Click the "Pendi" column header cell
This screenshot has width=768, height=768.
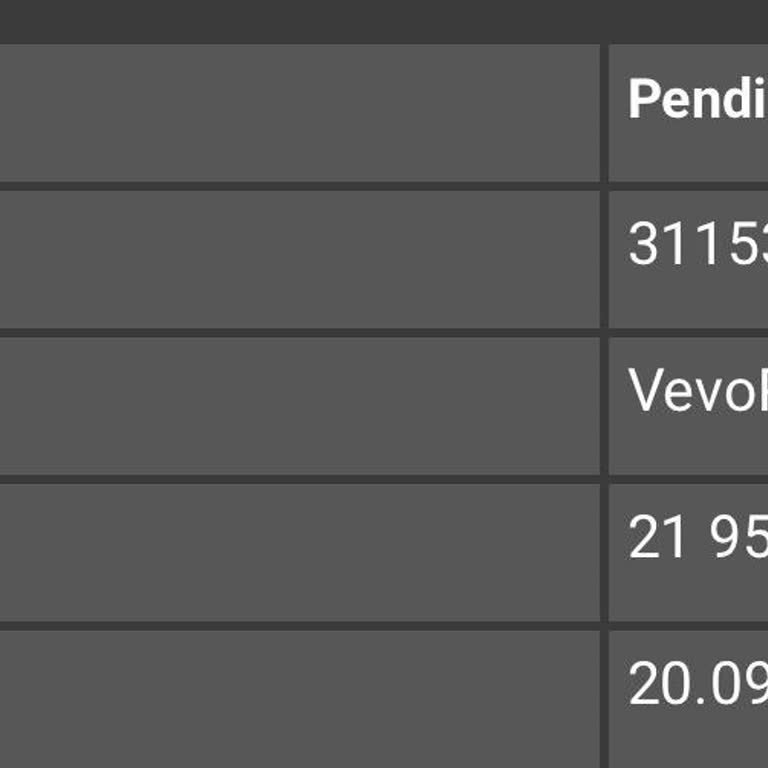[x=690, y=112]
